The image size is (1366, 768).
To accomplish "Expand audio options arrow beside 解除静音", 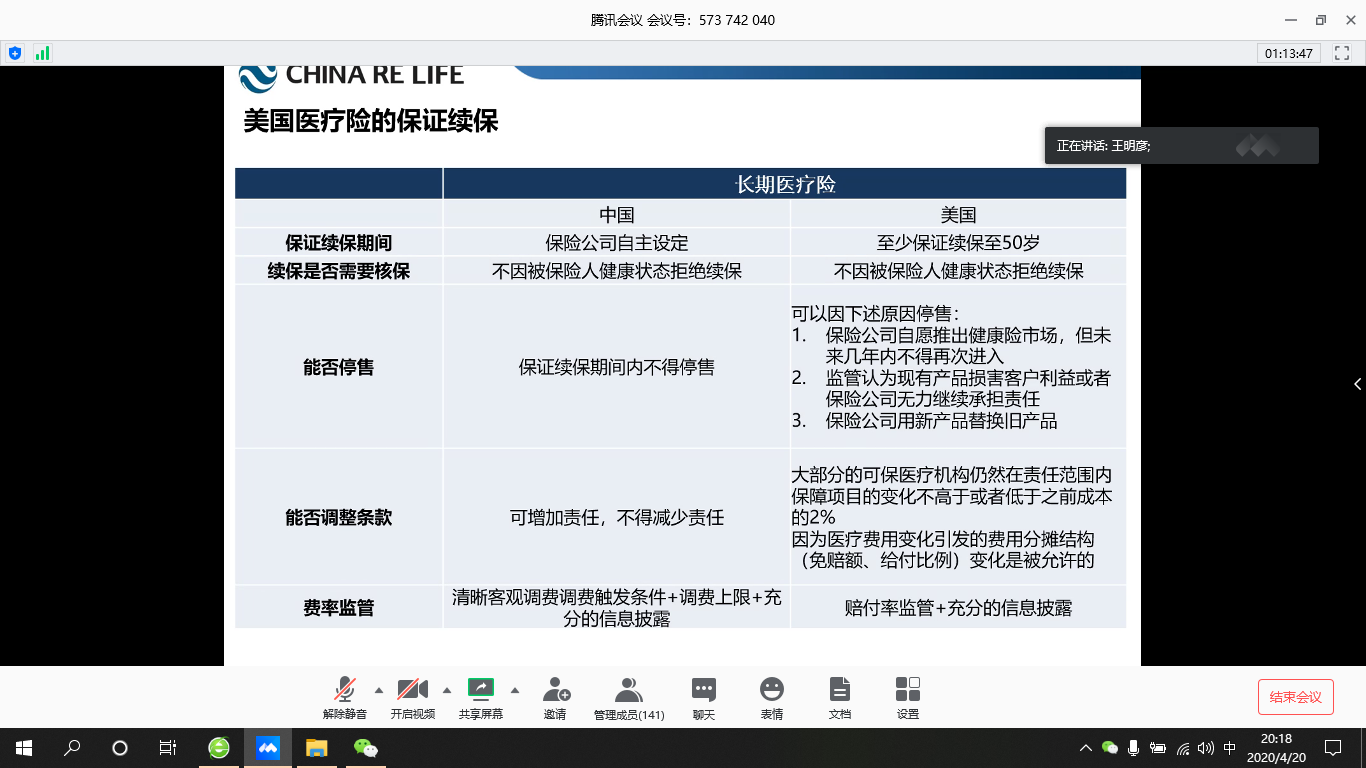I will point(378,690).
